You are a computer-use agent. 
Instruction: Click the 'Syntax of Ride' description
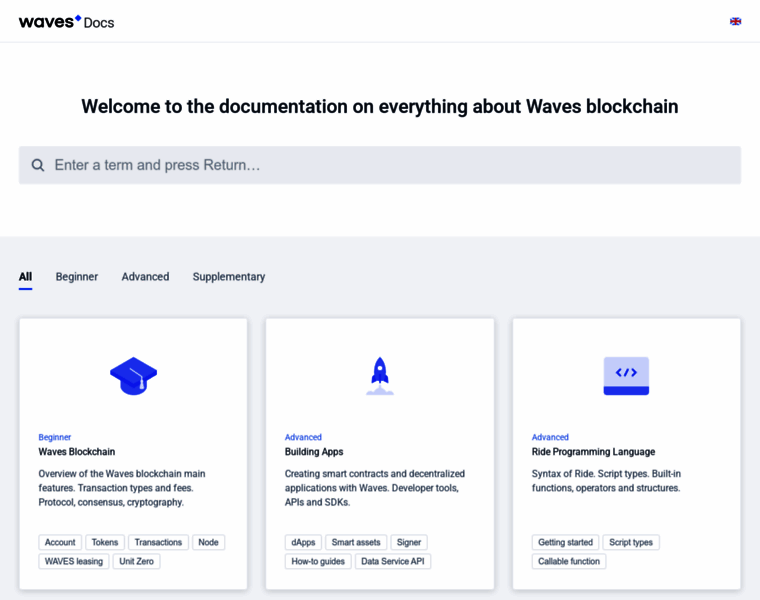point(606,481)
